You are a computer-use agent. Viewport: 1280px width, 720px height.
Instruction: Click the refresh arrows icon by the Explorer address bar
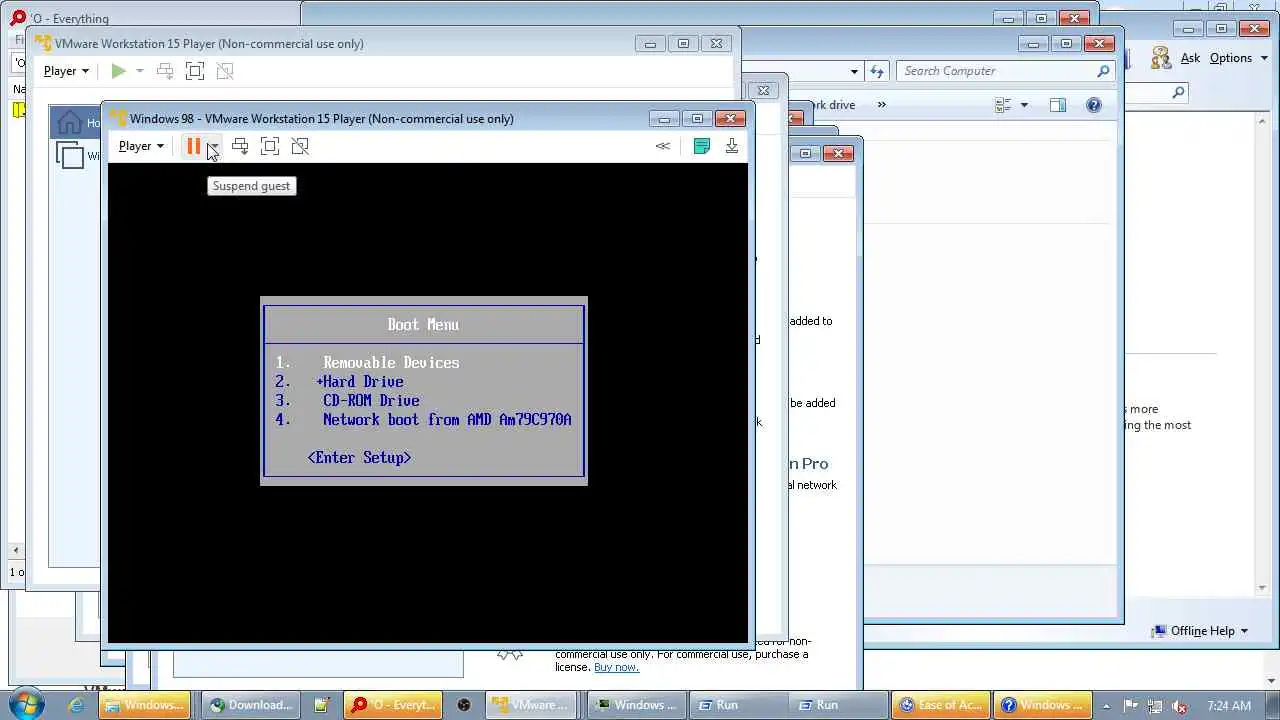pos(877,71)
